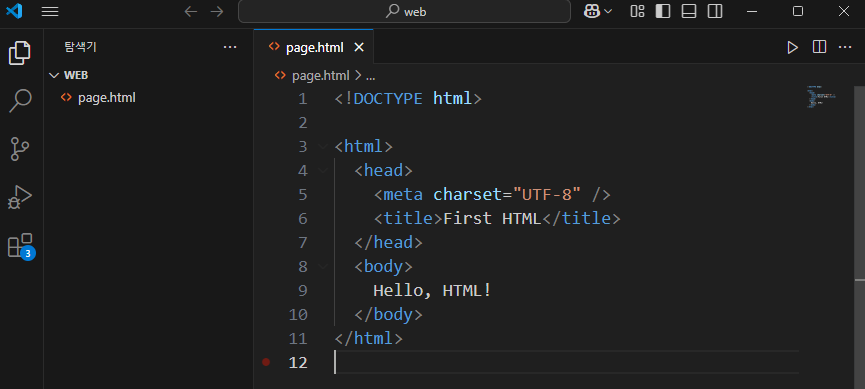The height and width of the screenshot is (389, 865).
Task: Open the Explorer view in activity bar
Action: (20, 53)
